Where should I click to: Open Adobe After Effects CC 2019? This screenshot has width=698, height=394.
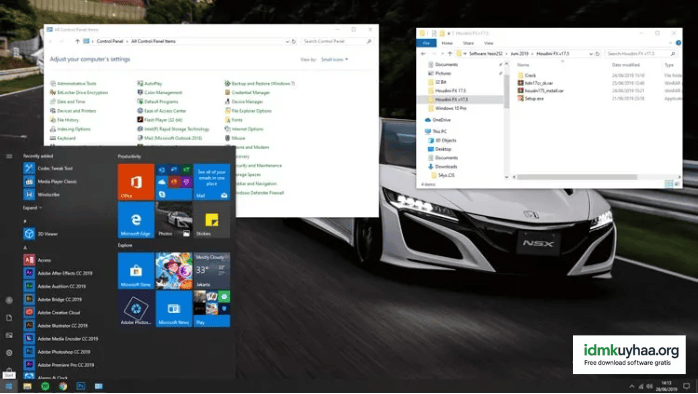(x=58, y=273)
